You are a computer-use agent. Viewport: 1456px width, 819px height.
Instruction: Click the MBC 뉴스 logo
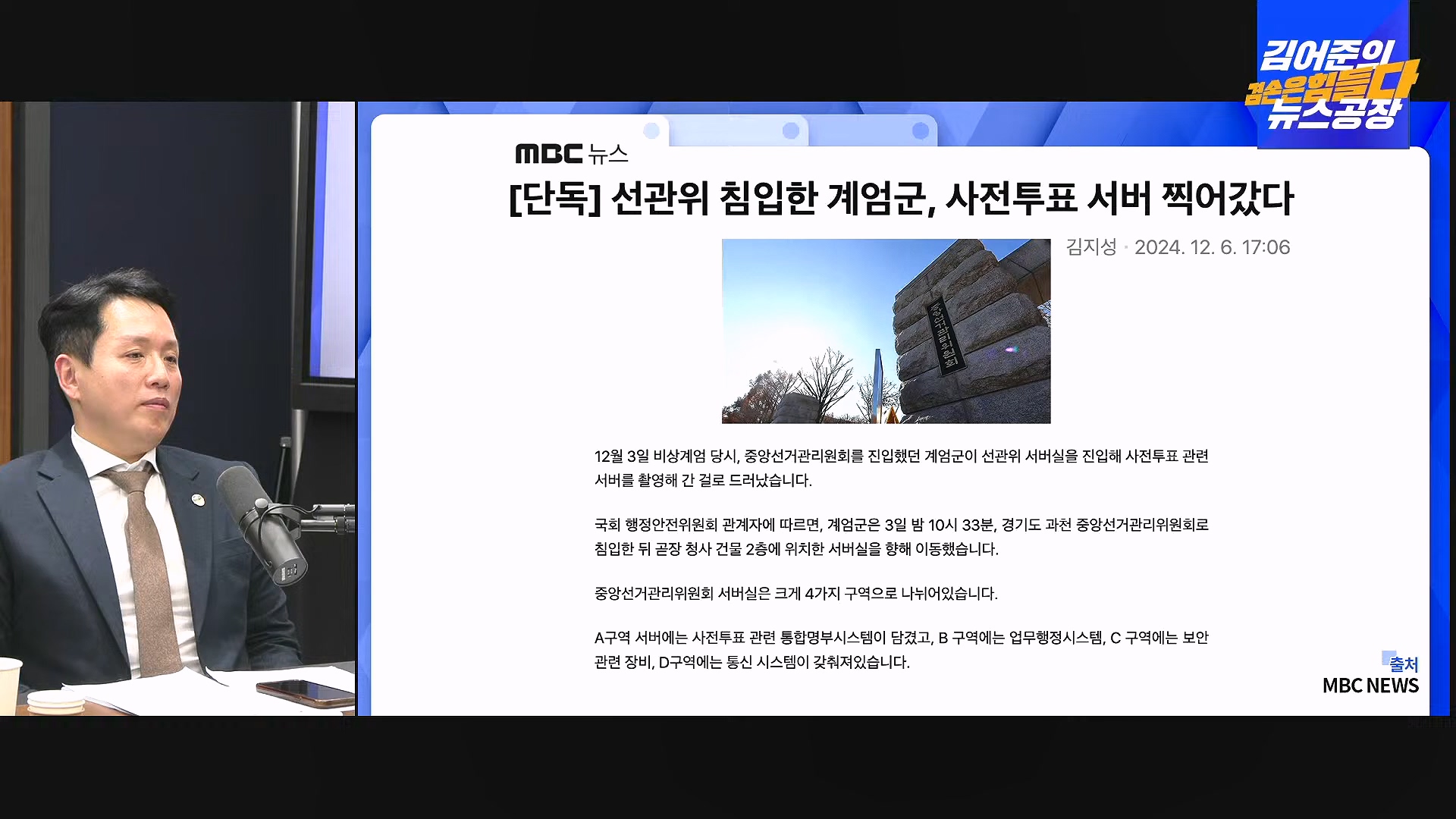[572, 154]
